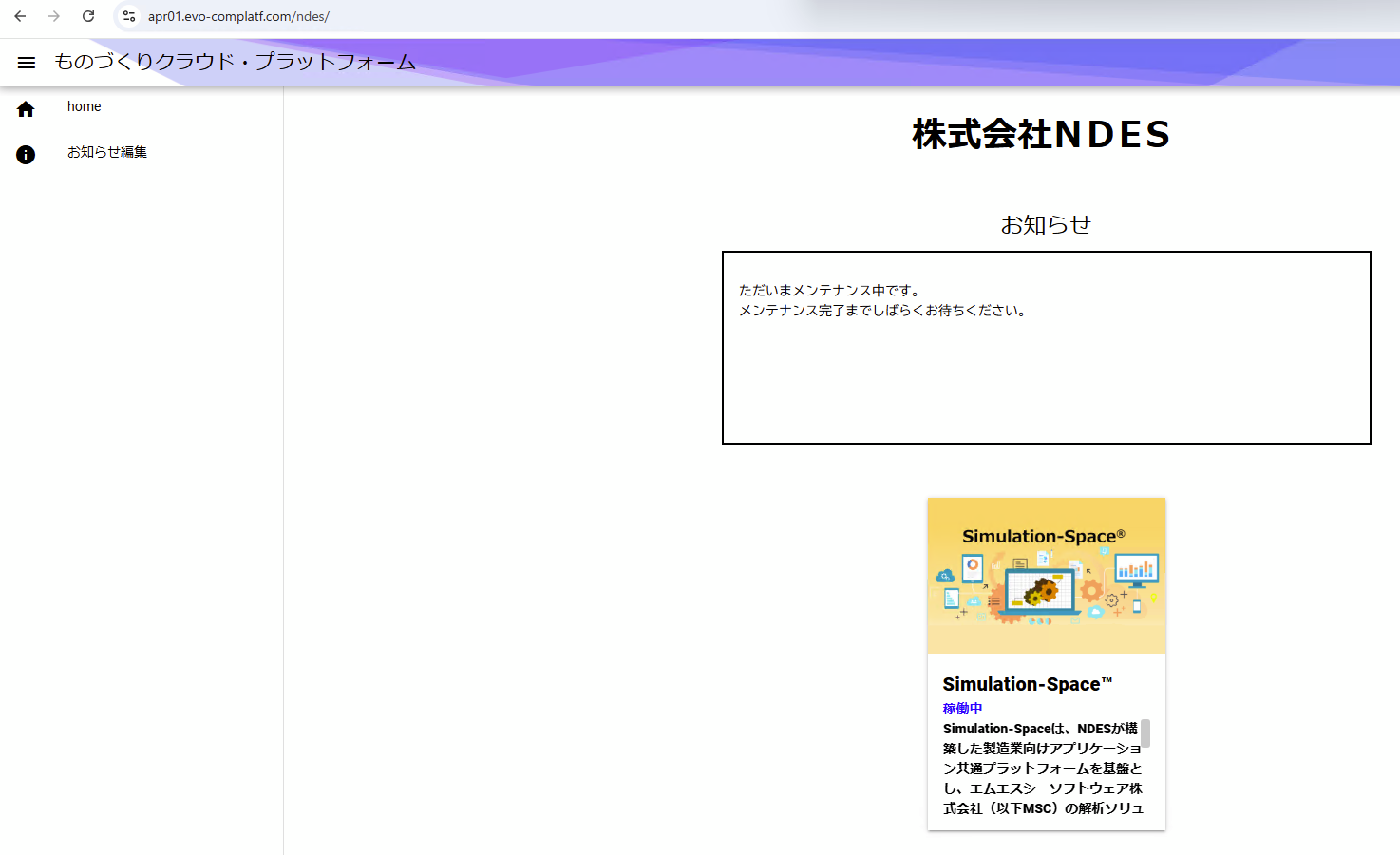Viewport: 1400px width, 855px height.
Task: Click the 株式会社NDES heading
Action: 1041,134
